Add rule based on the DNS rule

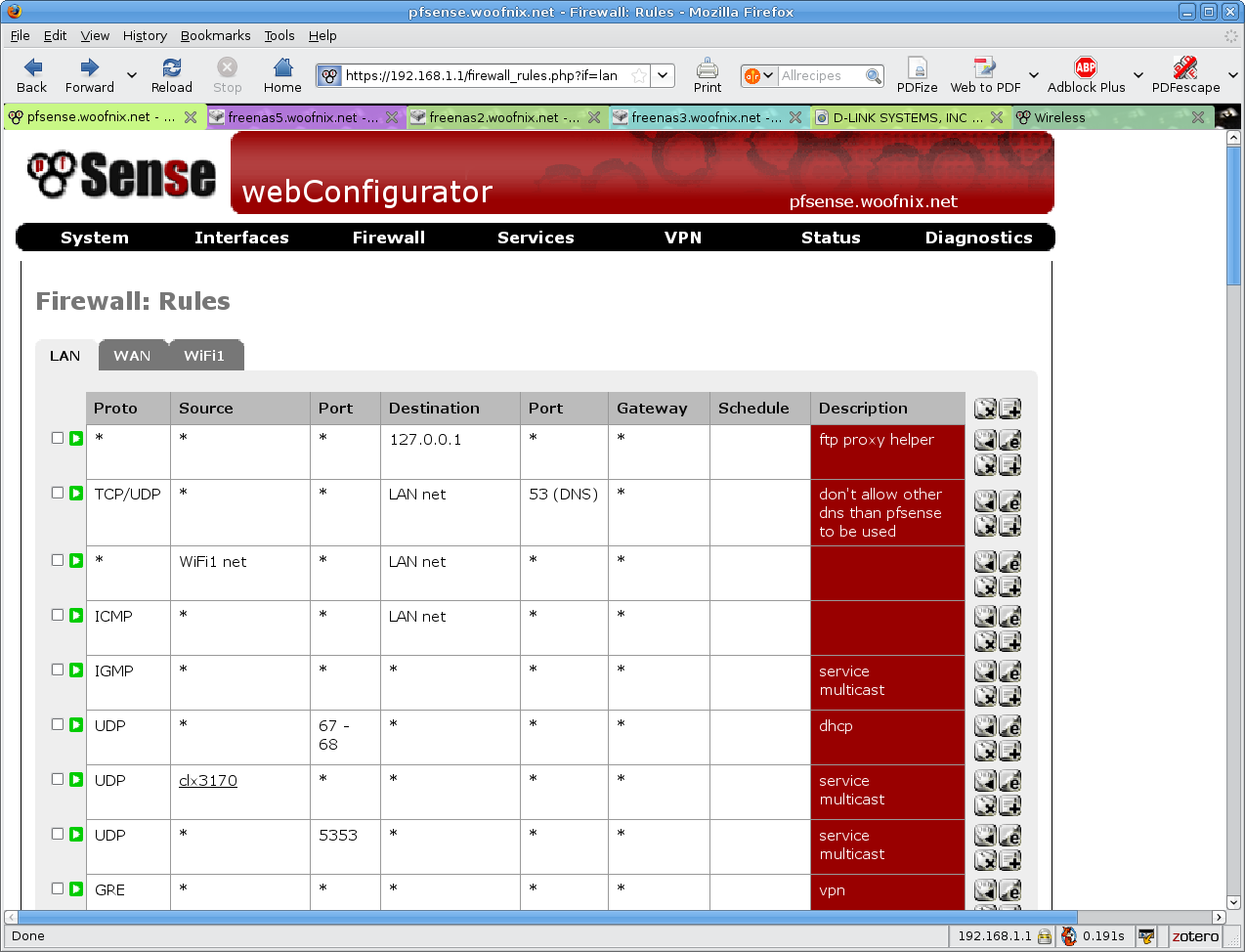(x=1009, y=526)
